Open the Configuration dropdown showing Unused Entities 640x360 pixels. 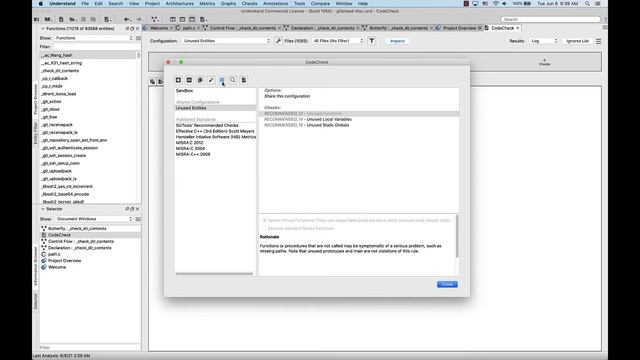click(x=227, y=41)
